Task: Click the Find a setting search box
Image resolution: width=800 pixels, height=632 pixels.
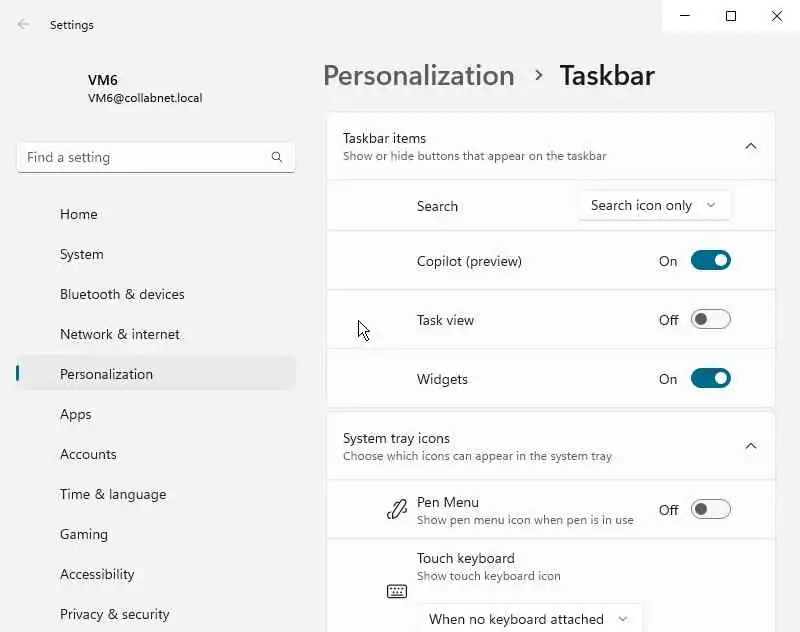Action: 140,157
